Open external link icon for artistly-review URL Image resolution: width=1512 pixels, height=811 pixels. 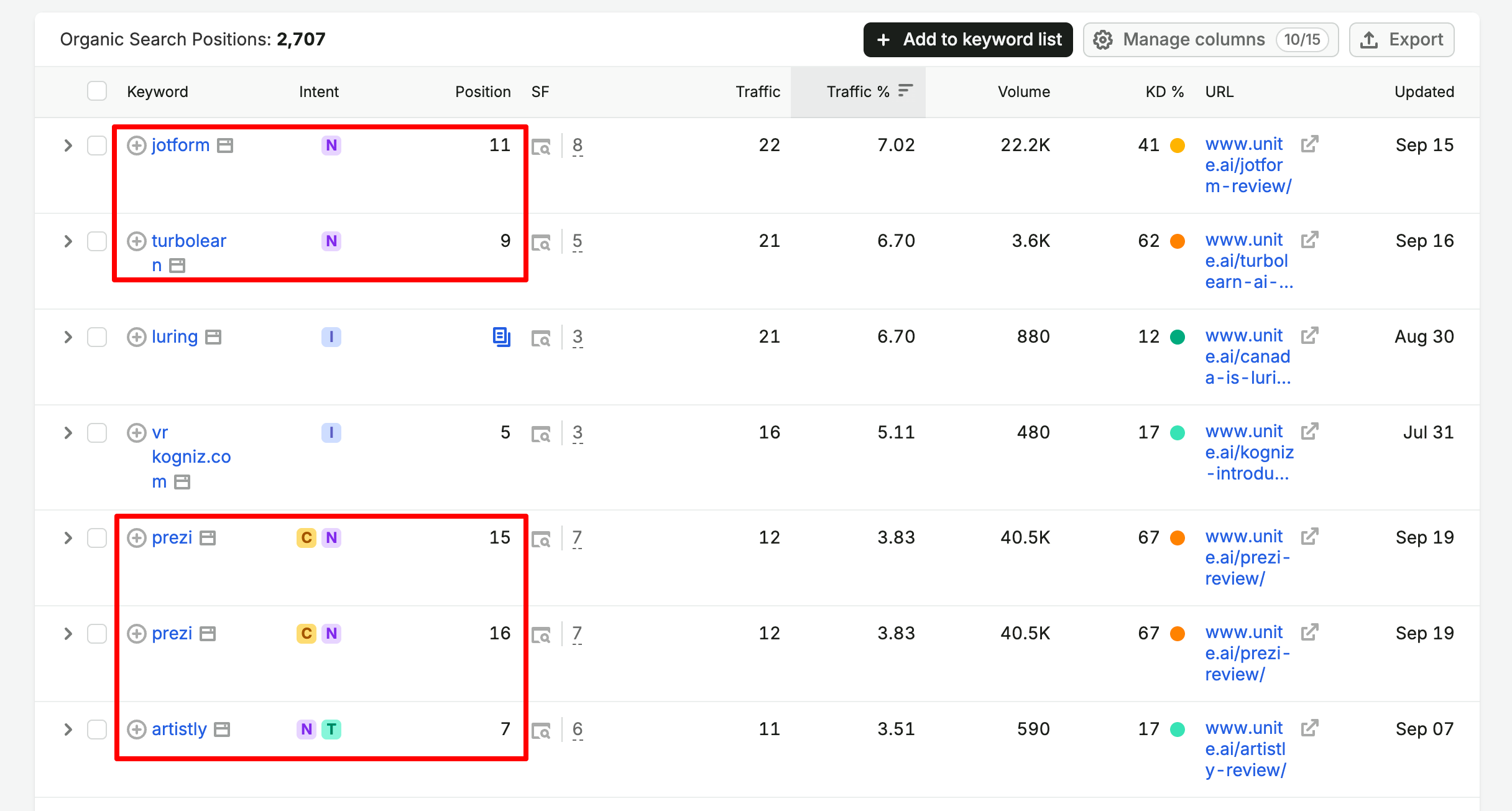pos(1310,728)
